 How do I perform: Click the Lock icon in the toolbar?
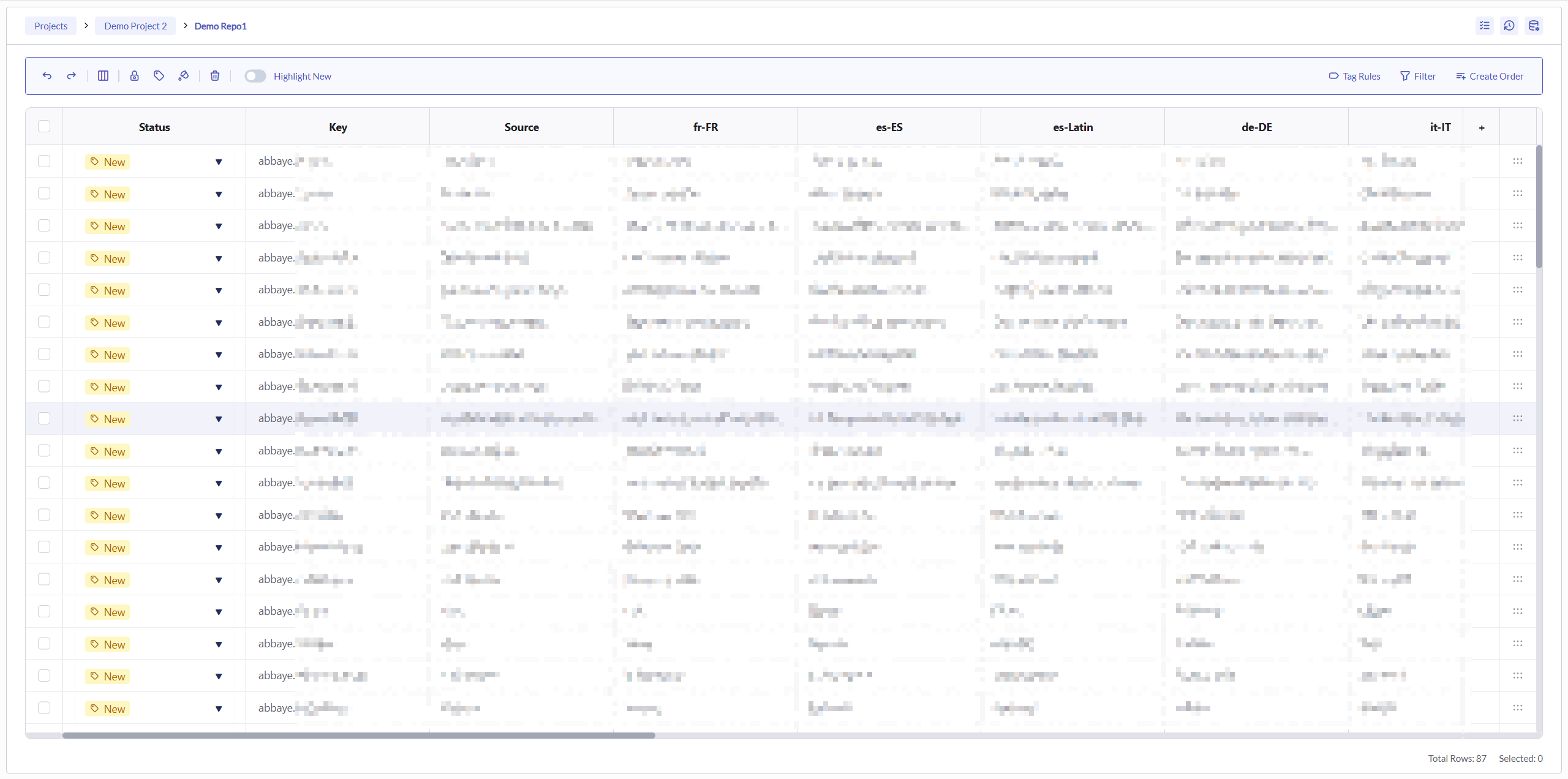(135, 76)
